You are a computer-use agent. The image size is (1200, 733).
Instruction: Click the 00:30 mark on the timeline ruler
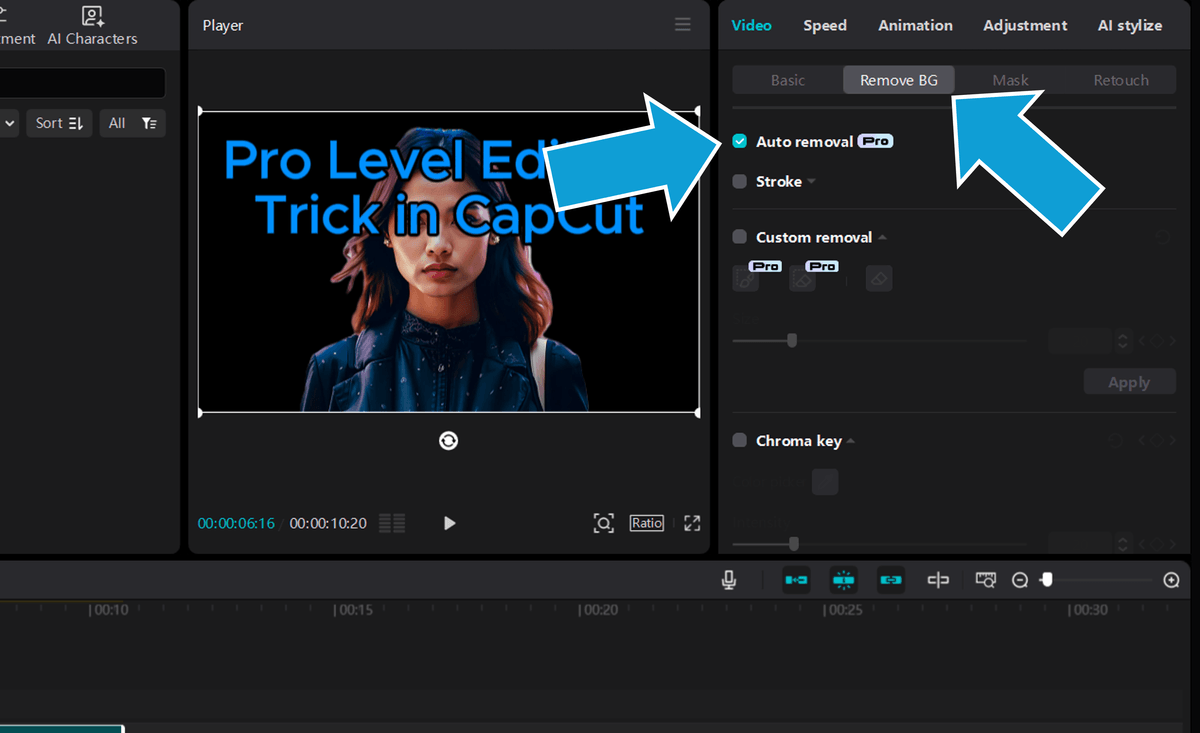point(1087,610)
